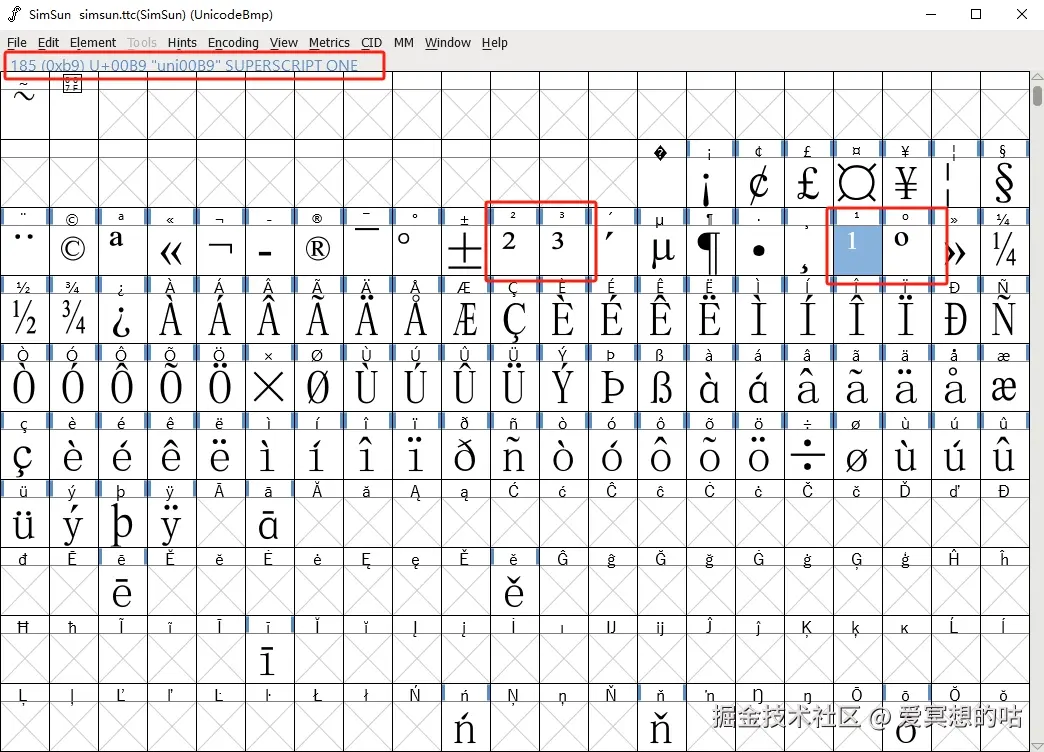Select the ň n-caron glyph cell
The image size is (1044, 752).
pyautogui.click(x=662, y=727)
